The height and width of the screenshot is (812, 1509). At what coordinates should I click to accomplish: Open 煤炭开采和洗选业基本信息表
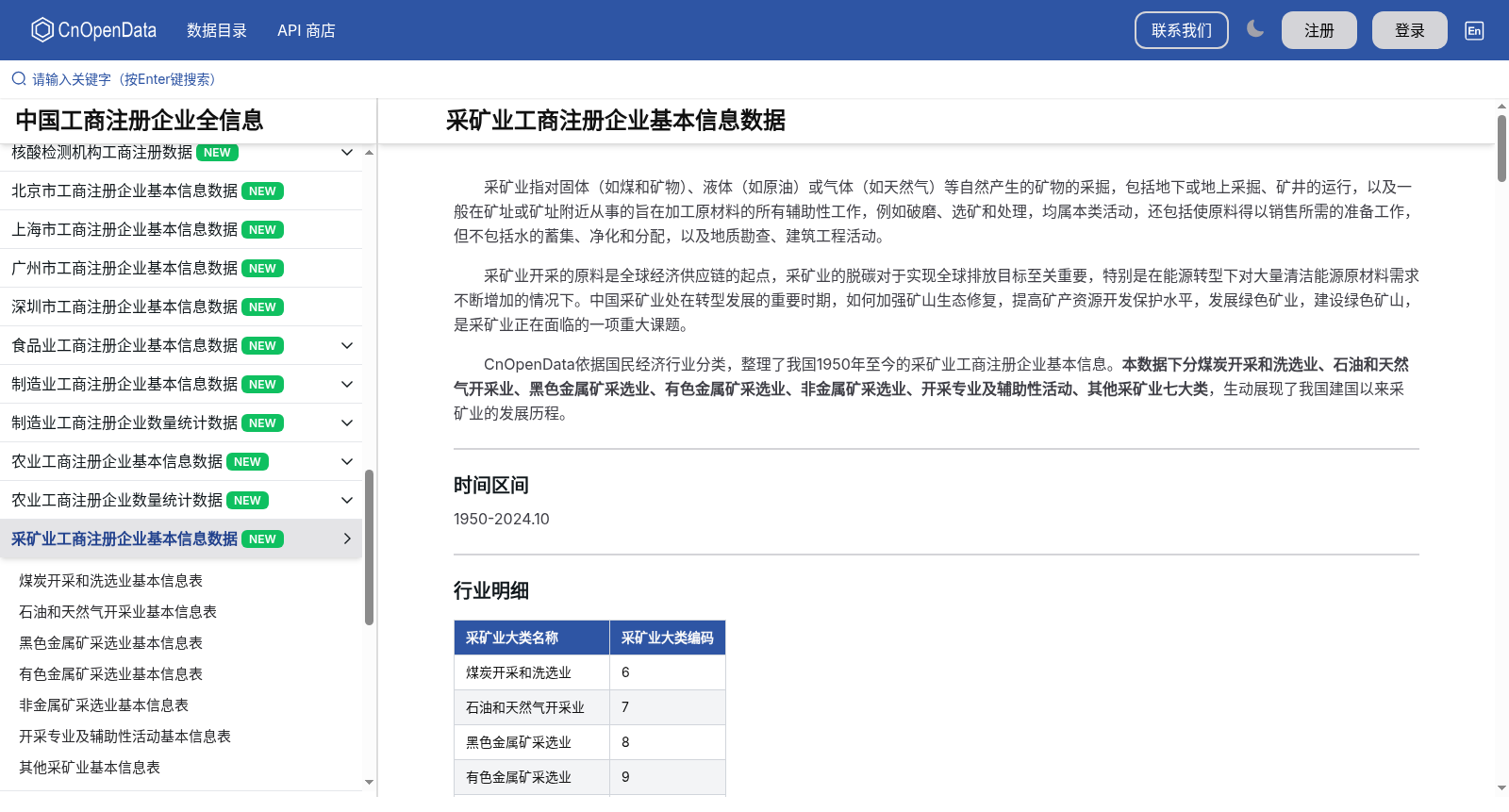click(x=110, y=581)
